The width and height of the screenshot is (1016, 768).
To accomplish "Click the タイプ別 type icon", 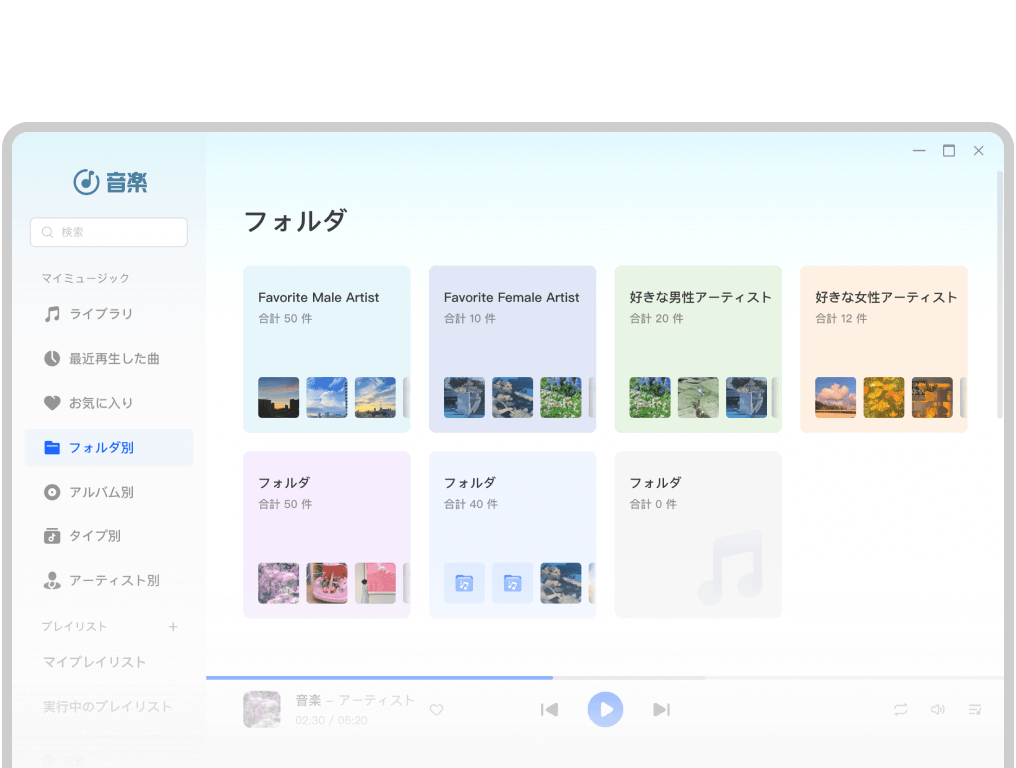I will tap(52, 536).
